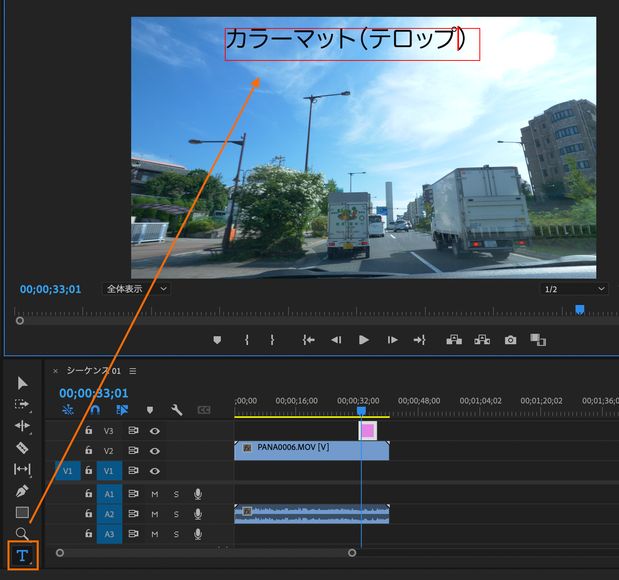Enable voice-over record on A3
The width and height of the screenshot is (619, 580).
198,534
